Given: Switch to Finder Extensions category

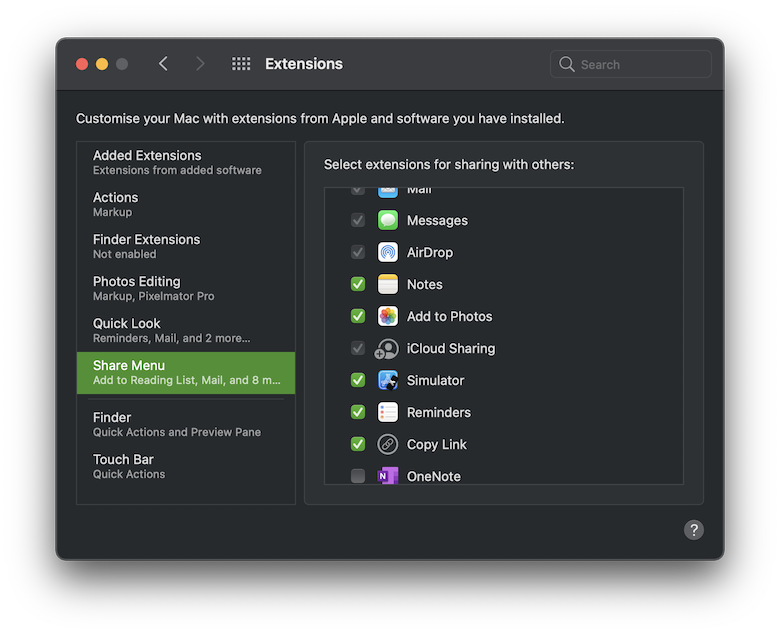Looking at the screenshot, I should pos(186,246).
